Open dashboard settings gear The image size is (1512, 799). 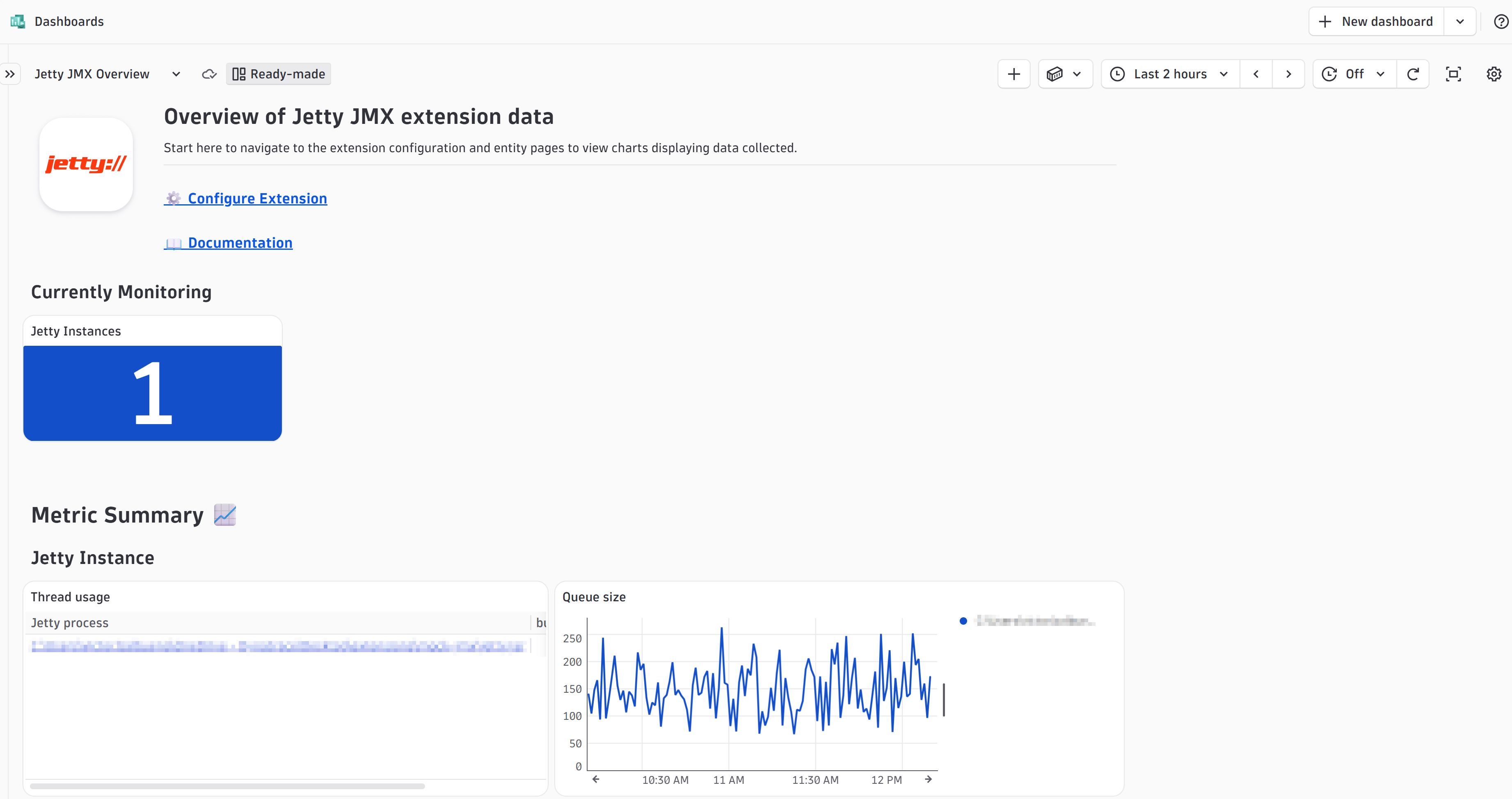[1494, 74]
